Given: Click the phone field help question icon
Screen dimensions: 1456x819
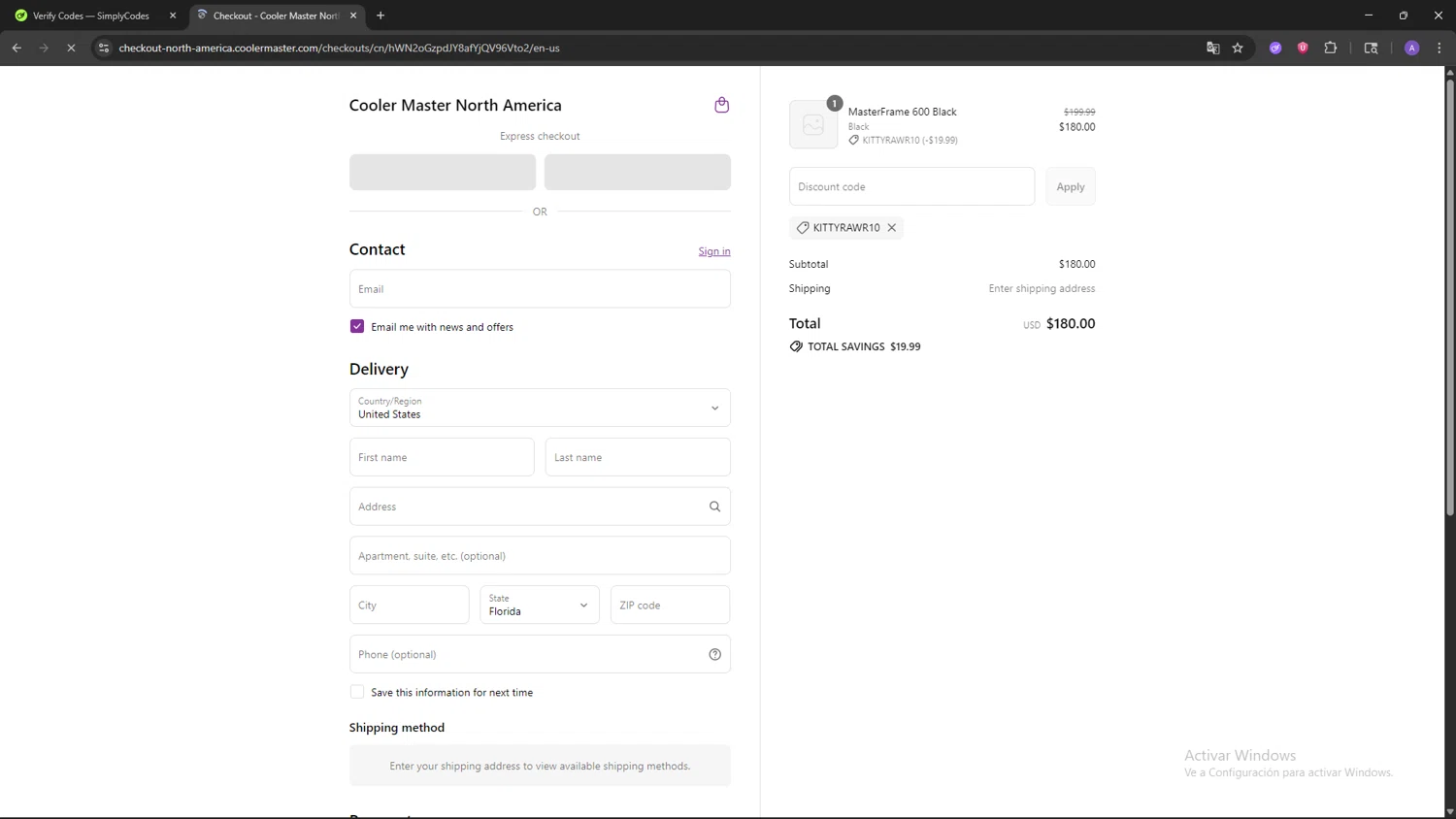Looking at the screenshot, I should [x=714, y=654].
